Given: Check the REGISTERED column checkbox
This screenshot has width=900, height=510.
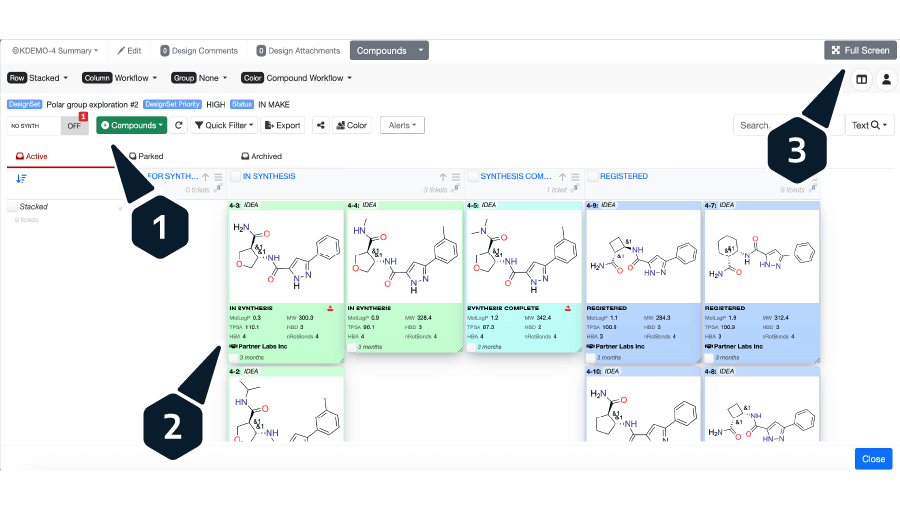Looking at the screenshot, I should click(x=592, y=176).
